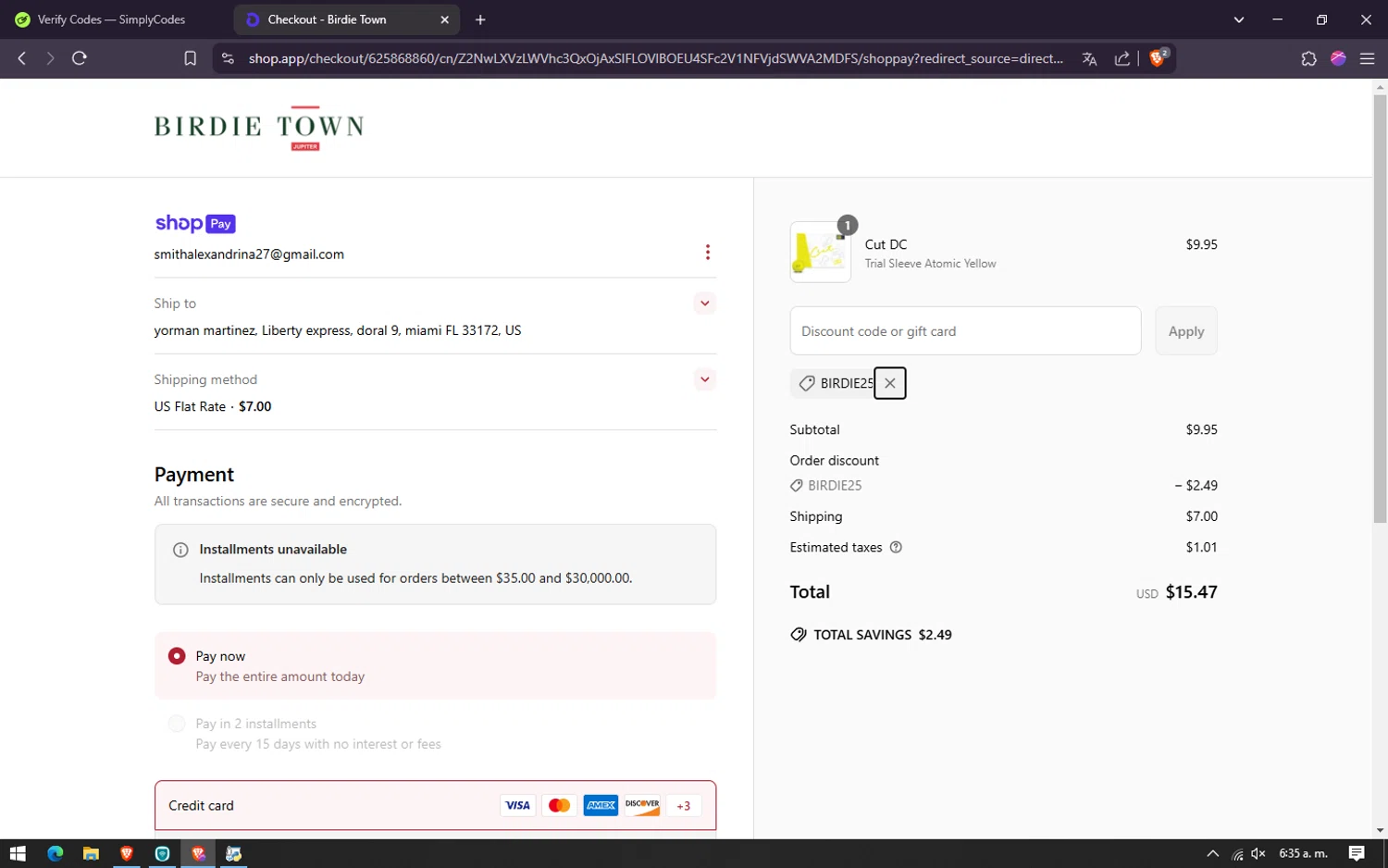Reload the current page
The height and width of the screenshot is (868, 1388).
[x=80, y=58]
